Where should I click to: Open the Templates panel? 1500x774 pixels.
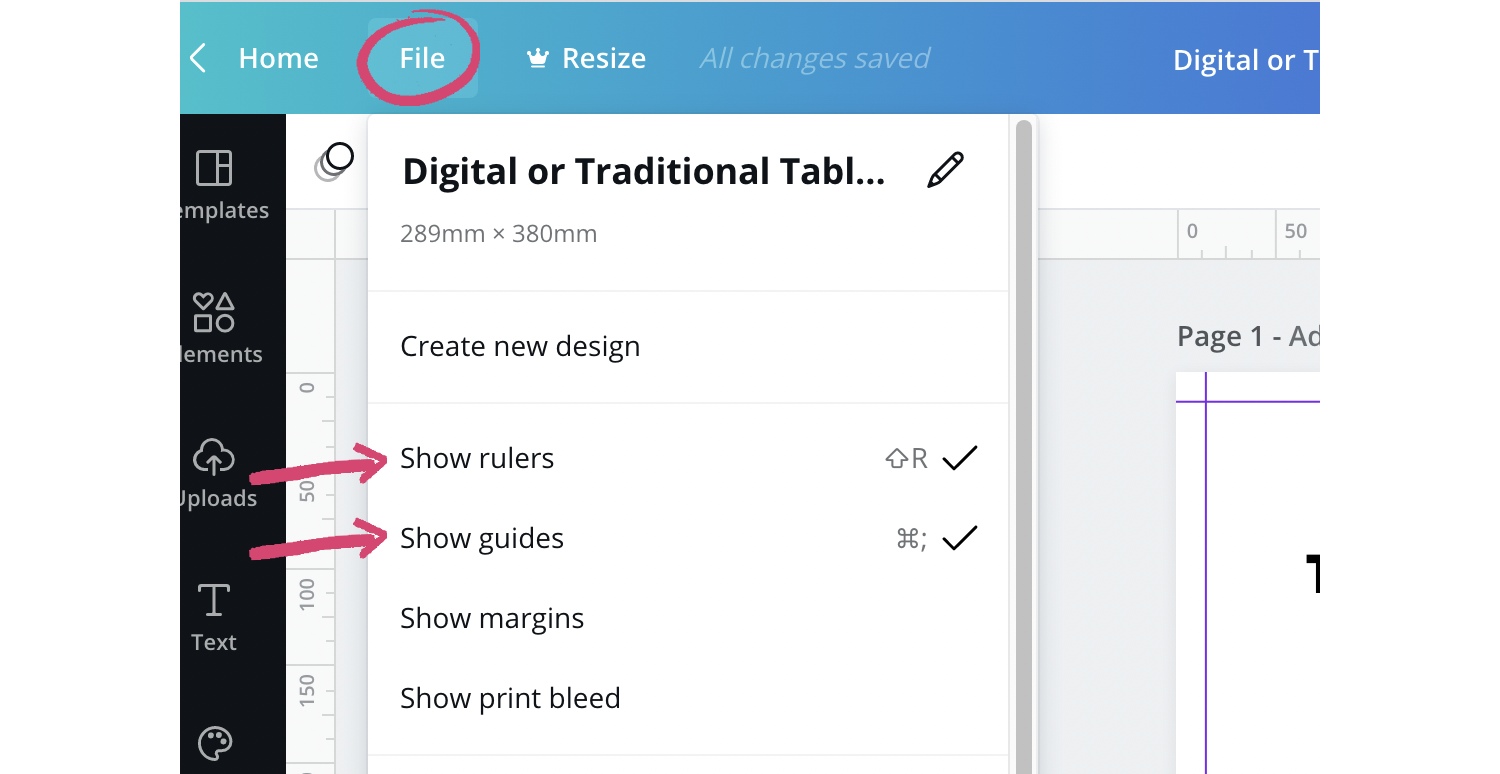(x=214, y=185)
